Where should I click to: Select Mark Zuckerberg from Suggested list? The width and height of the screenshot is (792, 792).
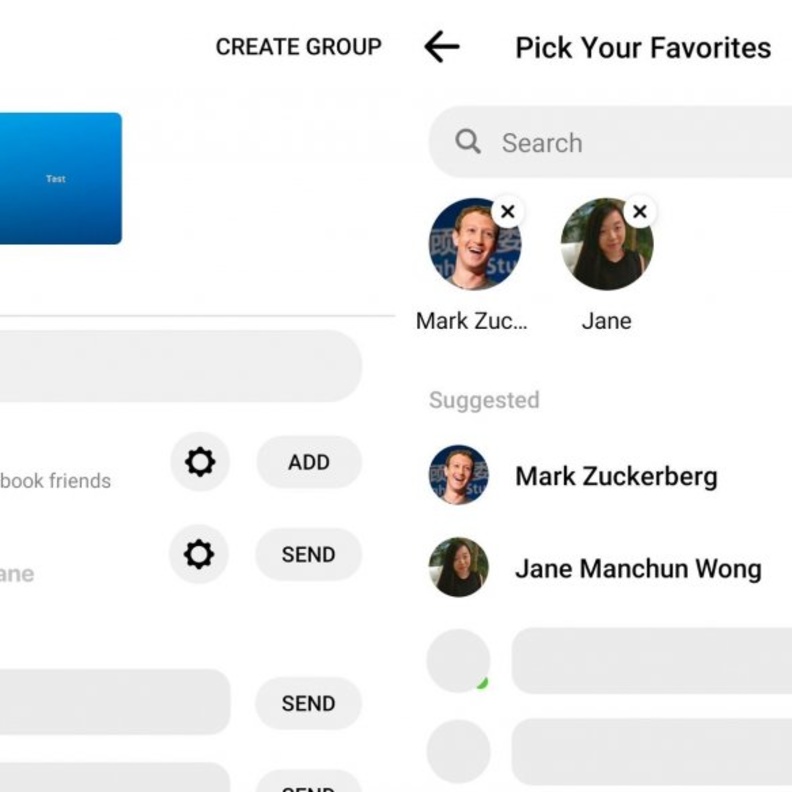616,476
